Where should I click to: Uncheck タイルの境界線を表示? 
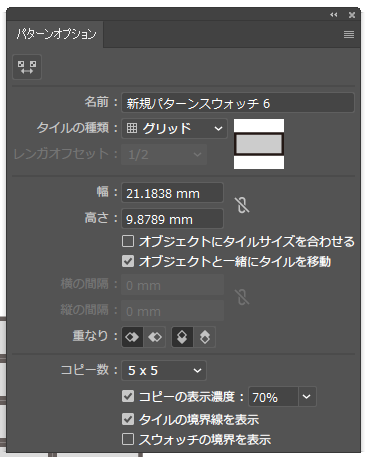point(128,419)
